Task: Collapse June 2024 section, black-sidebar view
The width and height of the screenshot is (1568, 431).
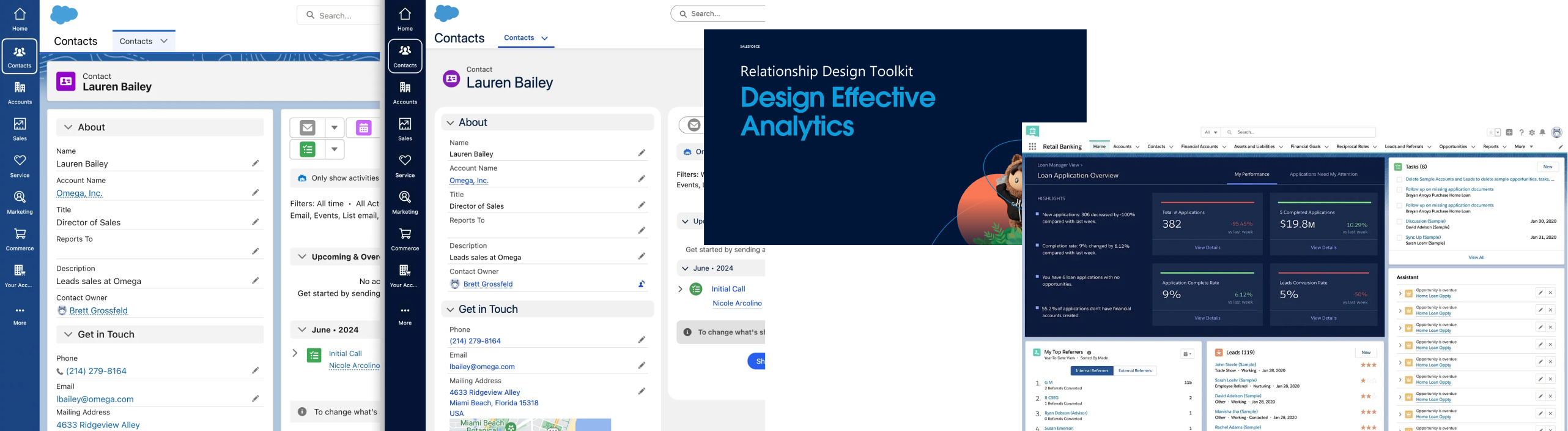Action: tap(686, 268)
